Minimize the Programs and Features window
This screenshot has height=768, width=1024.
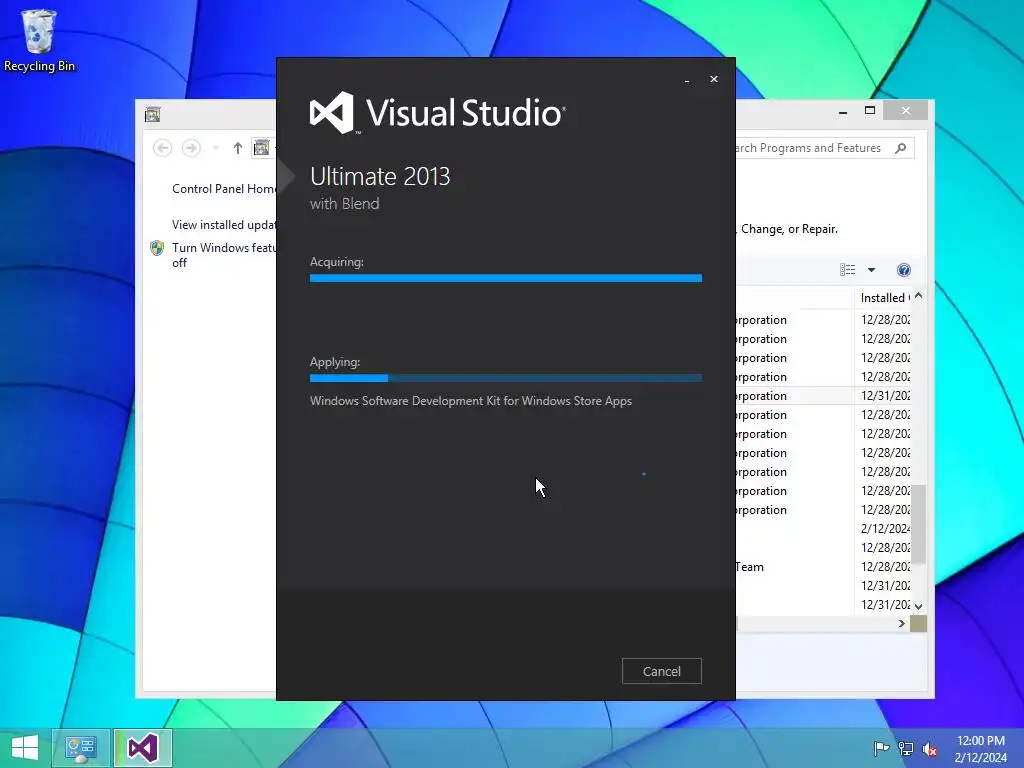tap(843, 112)
